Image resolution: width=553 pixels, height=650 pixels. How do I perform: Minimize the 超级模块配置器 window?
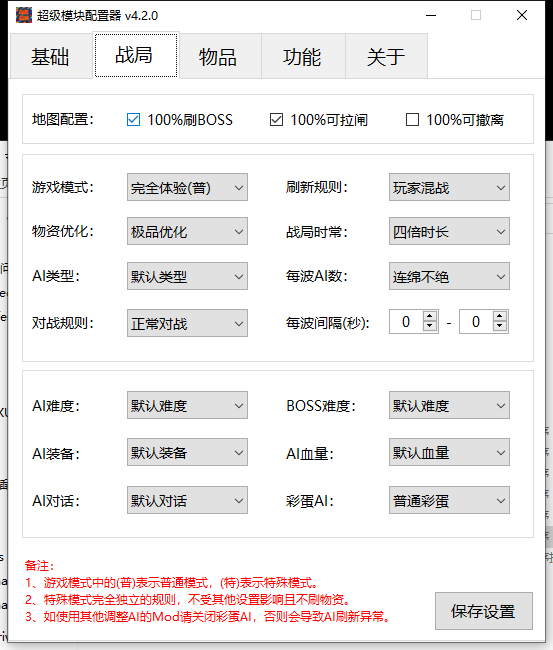[431, 15]
